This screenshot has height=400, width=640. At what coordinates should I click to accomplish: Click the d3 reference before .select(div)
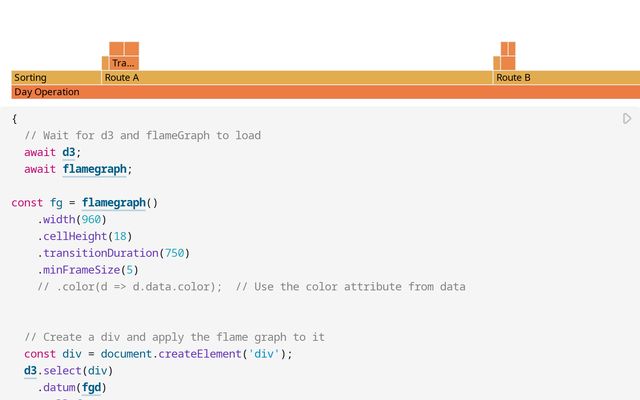31,371
